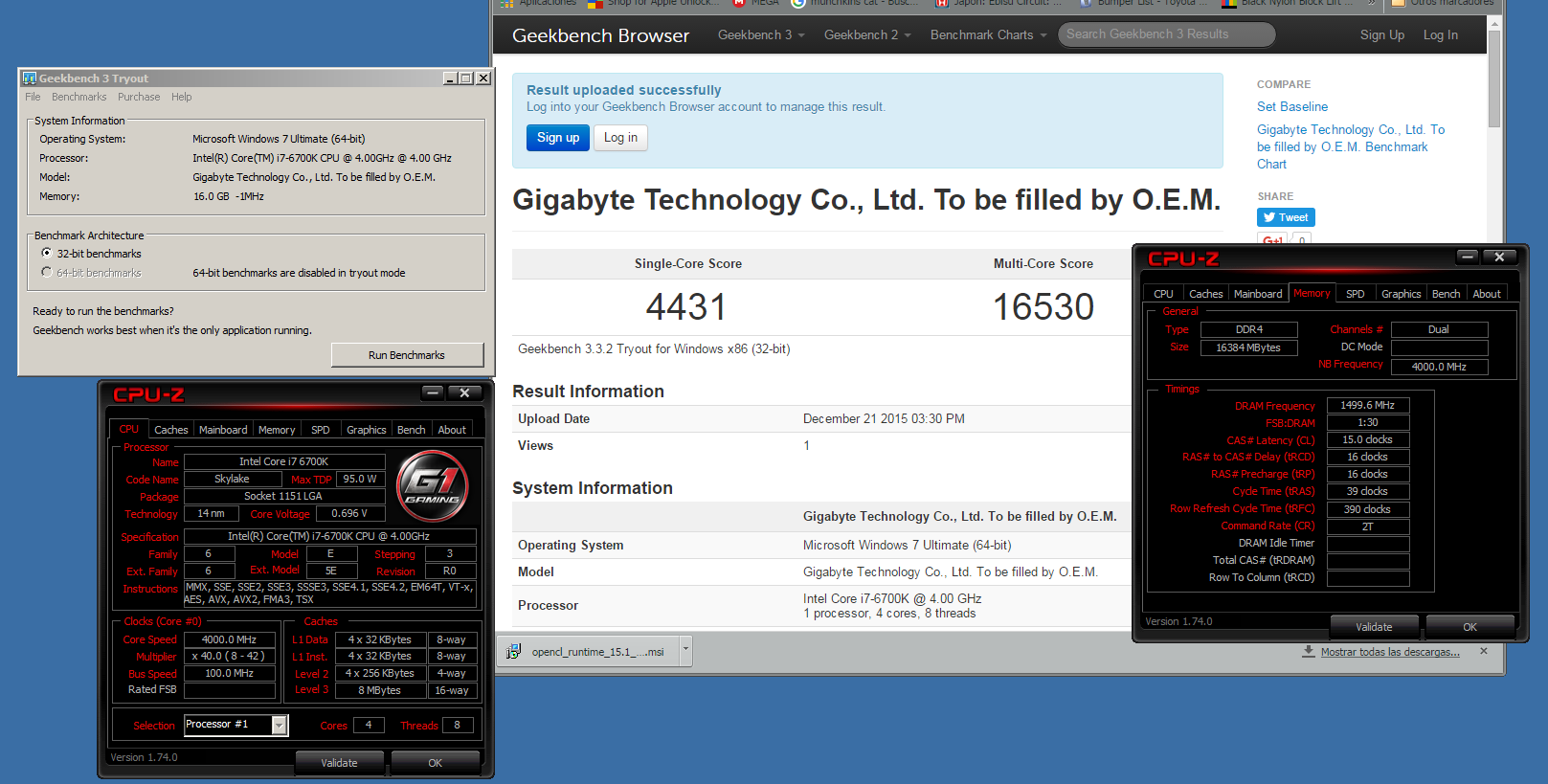1548x784 pixels.
Task: Click the Twitter bird Tweet button
Action: 1286,217
